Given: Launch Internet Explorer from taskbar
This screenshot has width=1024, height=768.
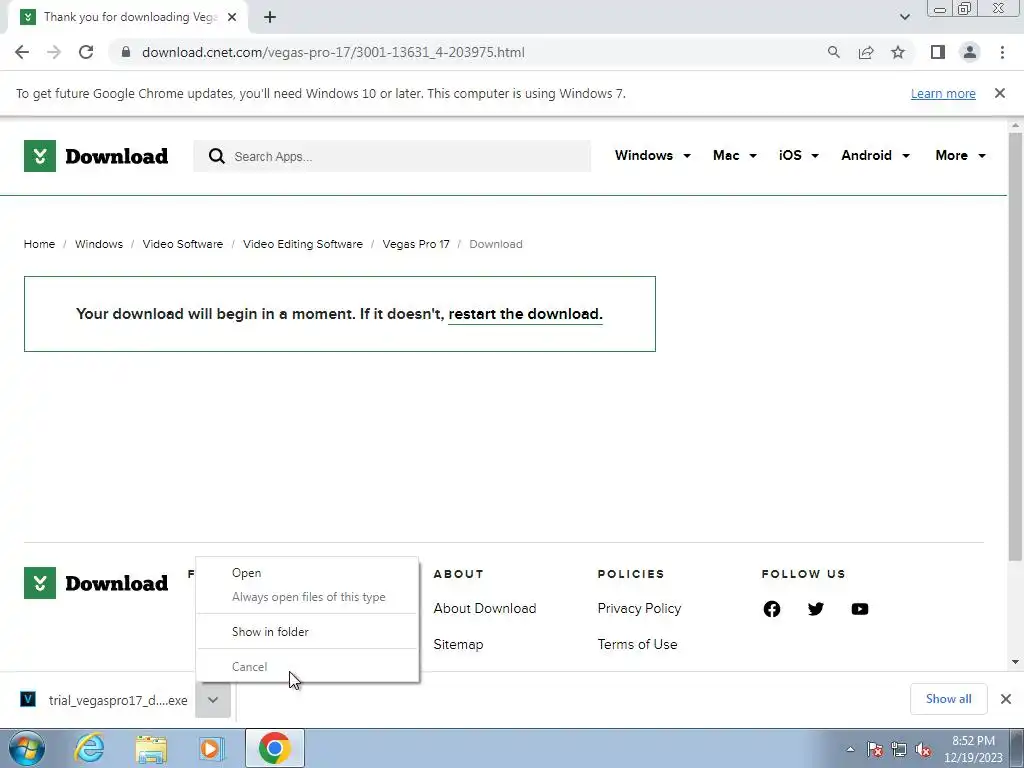Looking at the screenshot, I should tap(89, 748).
